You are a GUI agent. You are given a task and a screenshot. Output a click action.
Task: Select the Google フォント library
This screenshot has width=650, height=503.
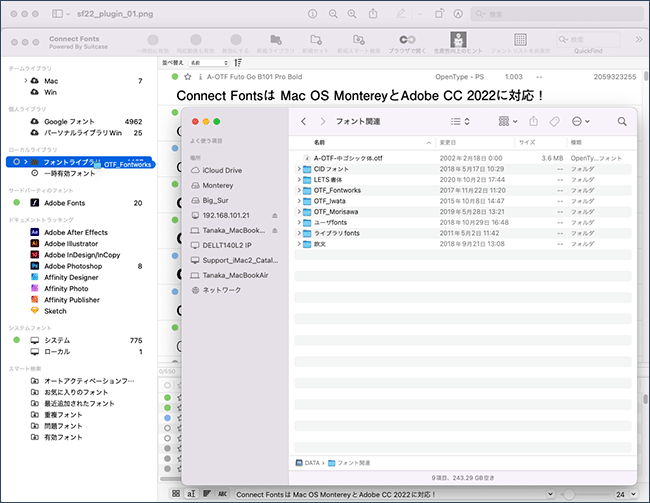[x=69, y=121]
